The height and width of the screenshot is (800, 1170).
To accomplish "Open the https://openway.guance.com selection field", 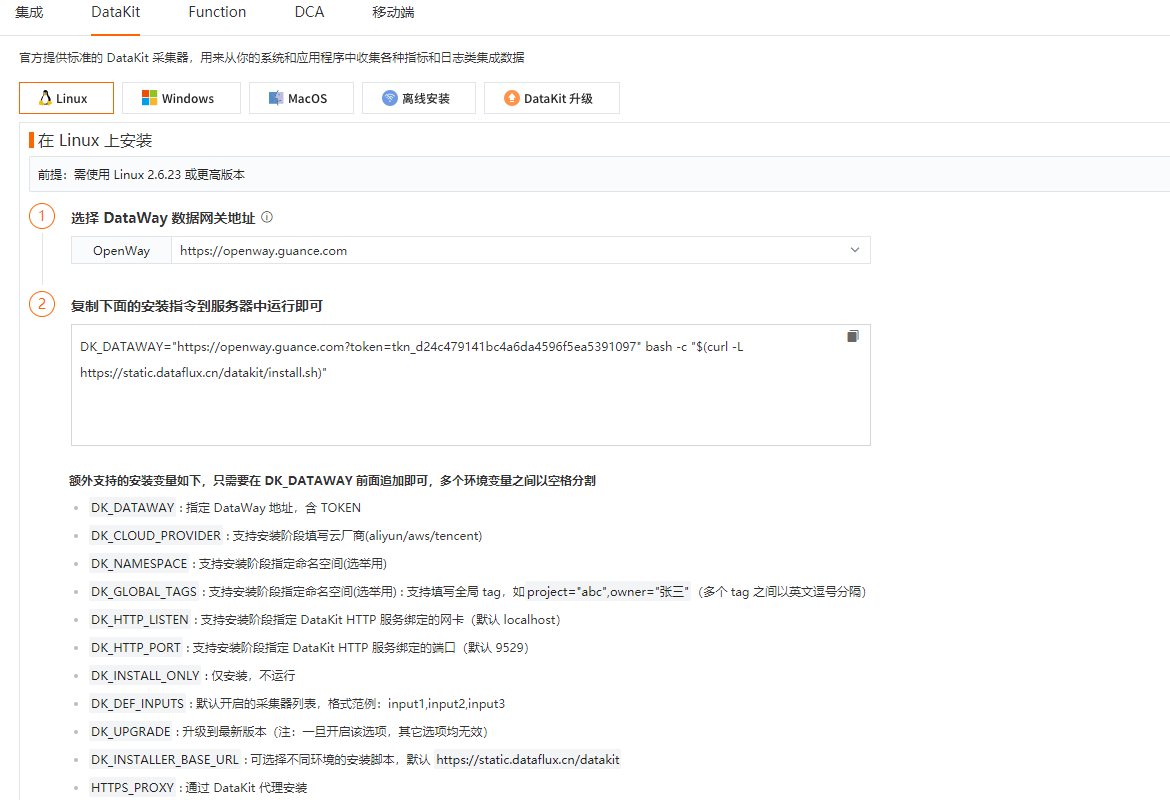I will (521, 250).
